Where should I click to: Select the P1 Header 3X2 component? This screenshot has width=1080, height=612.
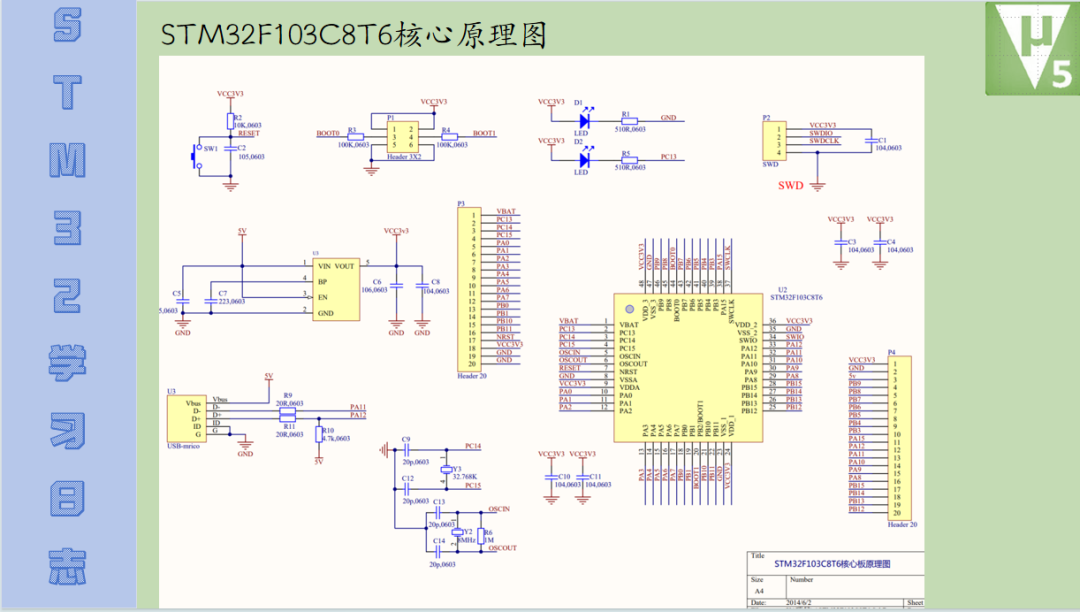[x=403, y=137]
